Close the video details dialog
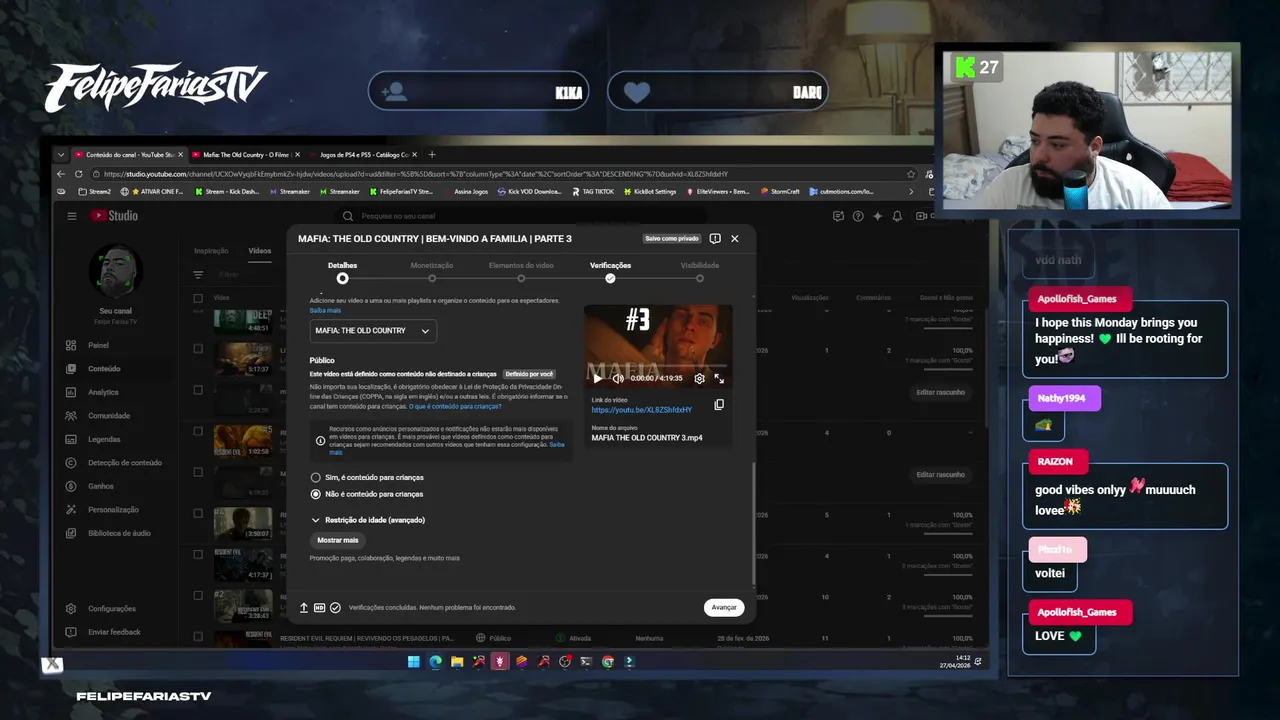 point(735,239)
